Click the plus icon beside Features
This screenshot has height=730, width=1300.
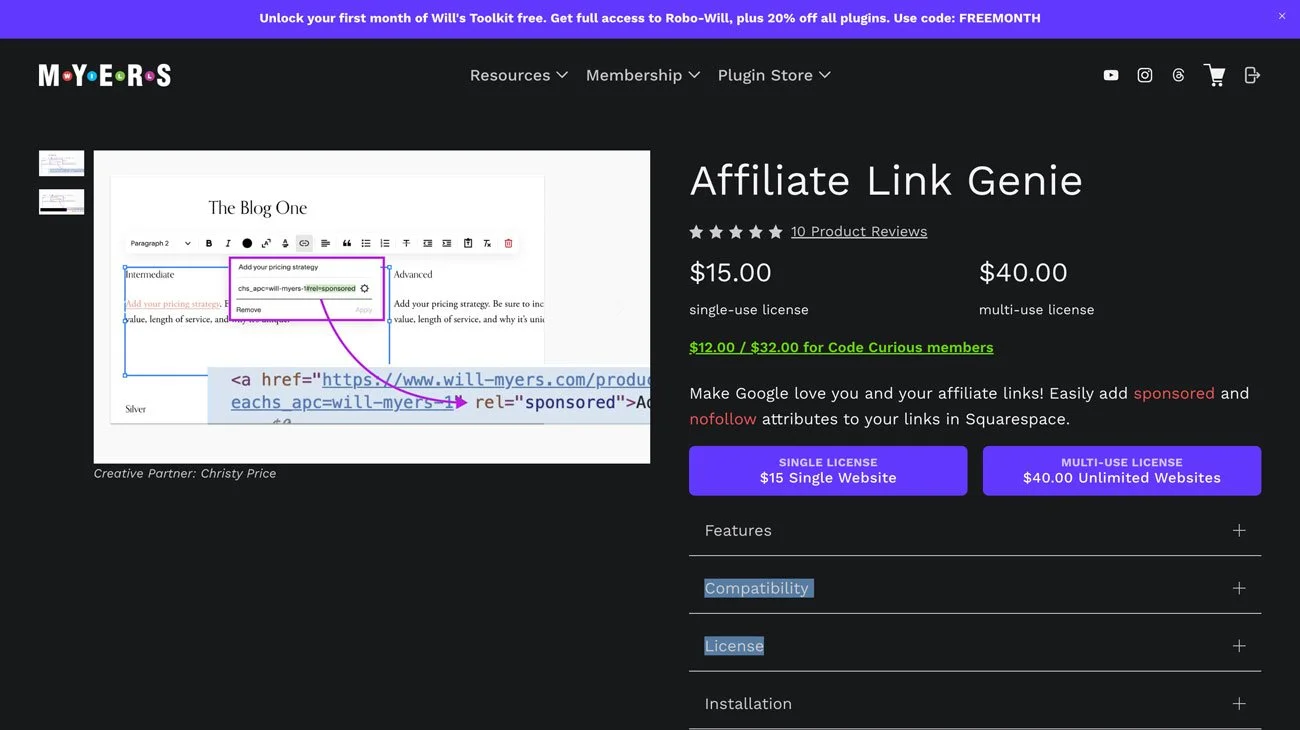[1239, 530]
